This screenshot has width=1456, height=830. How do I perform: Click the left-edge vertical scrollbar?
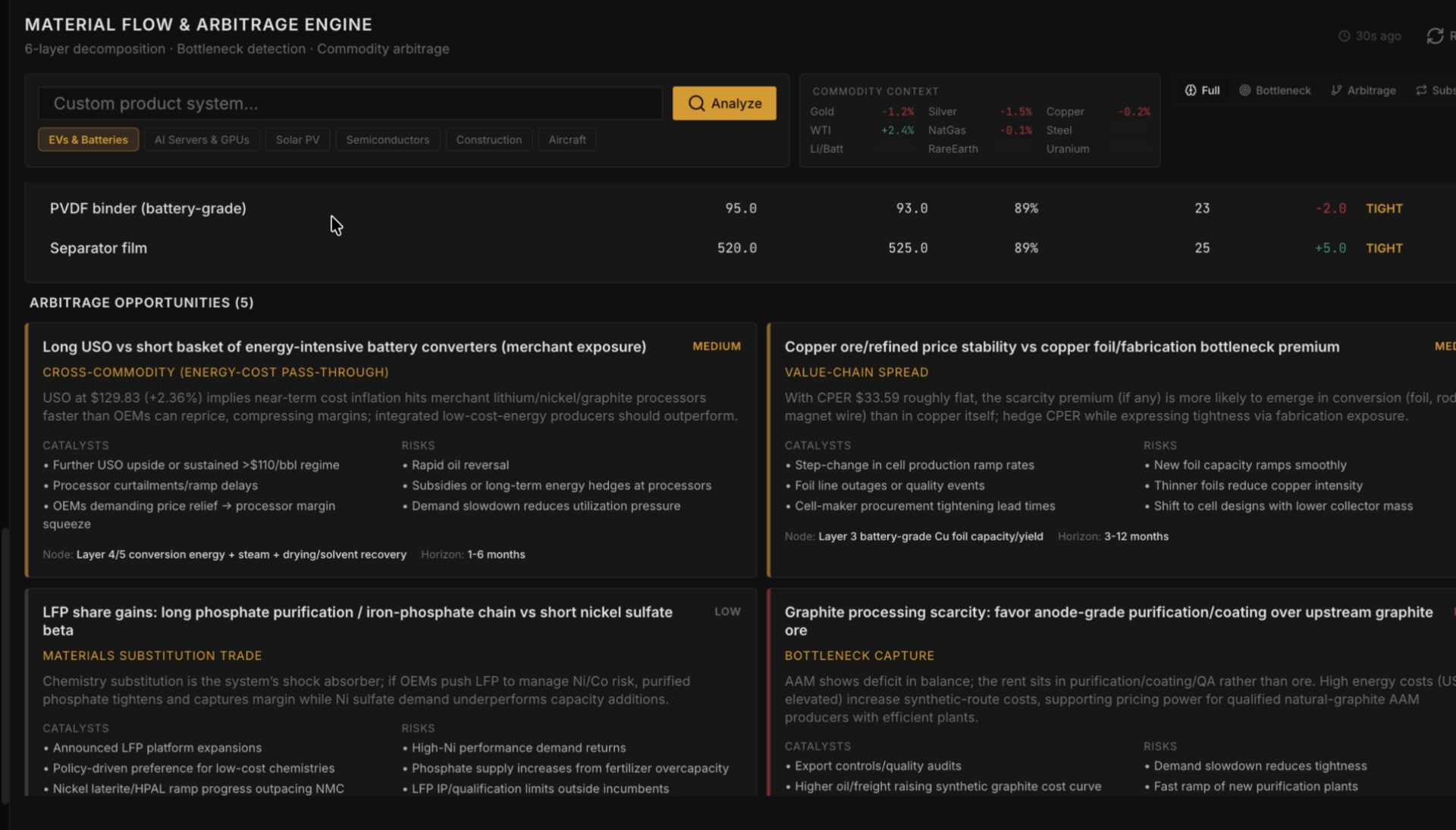[5, 666]
